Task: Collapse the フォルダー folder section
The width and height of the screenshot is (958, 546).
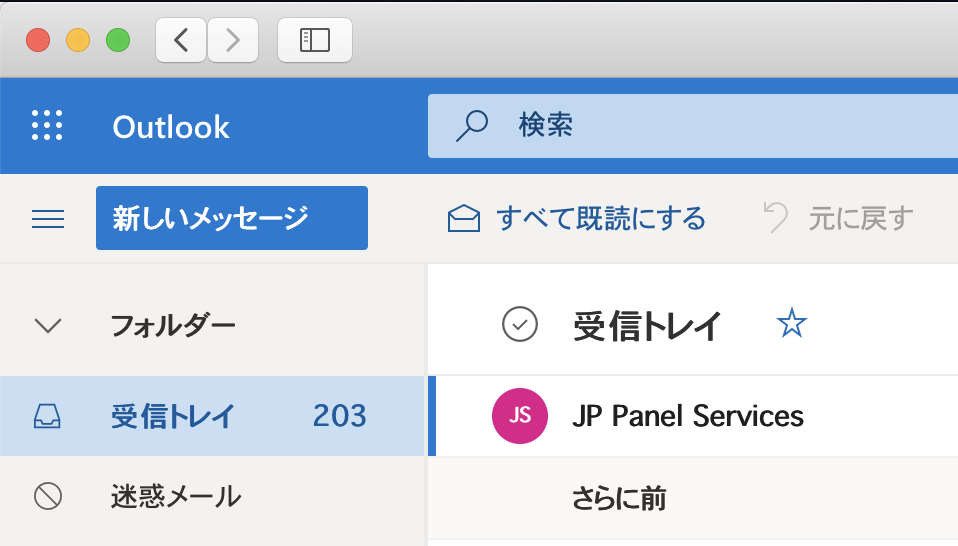Action: click(x=48, y=325)
